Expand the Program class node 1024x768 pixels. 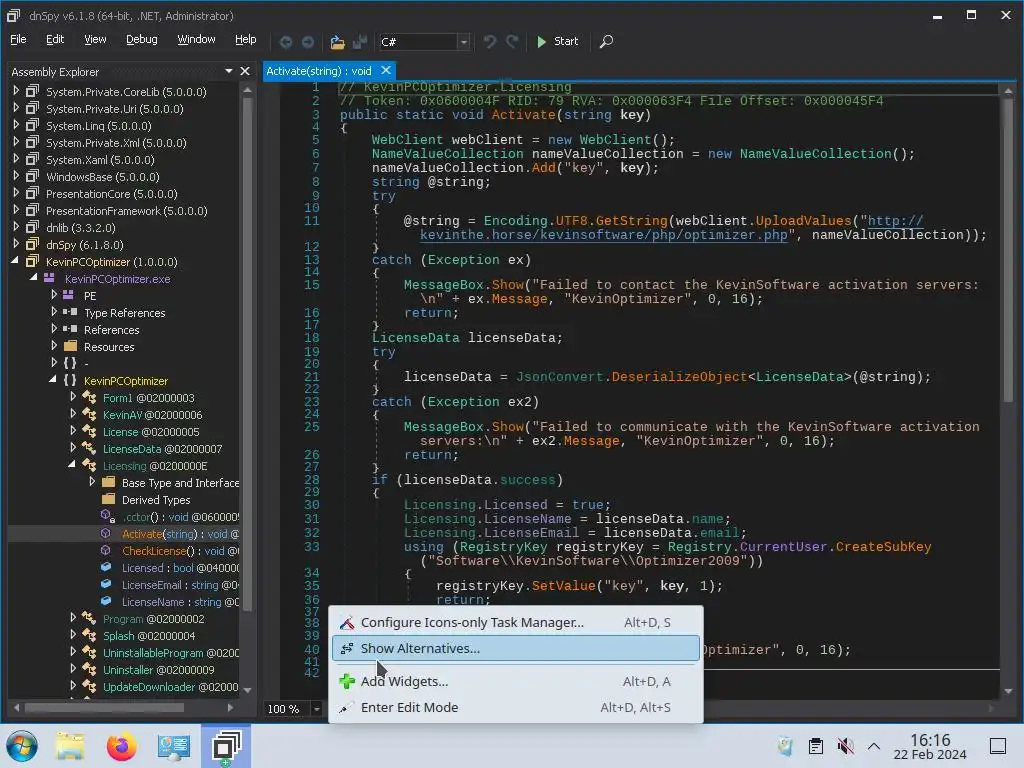[73, 617]
